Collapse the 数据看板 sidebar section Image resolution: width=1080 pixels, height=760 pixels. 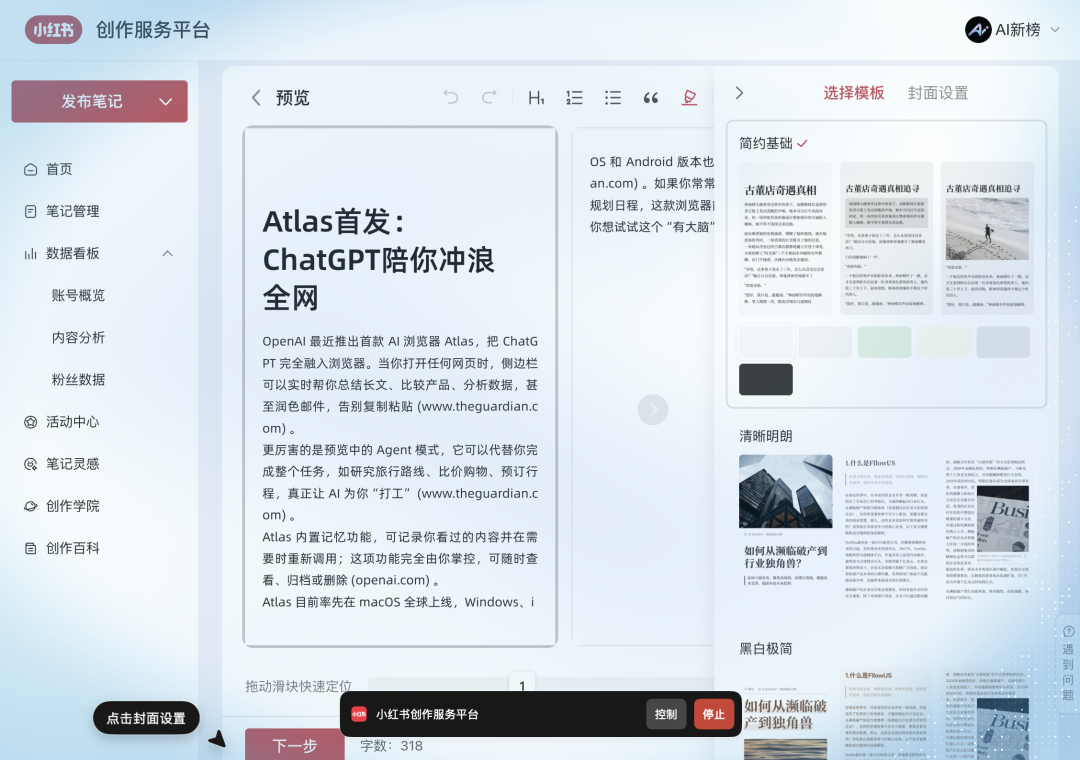point(167,253)
